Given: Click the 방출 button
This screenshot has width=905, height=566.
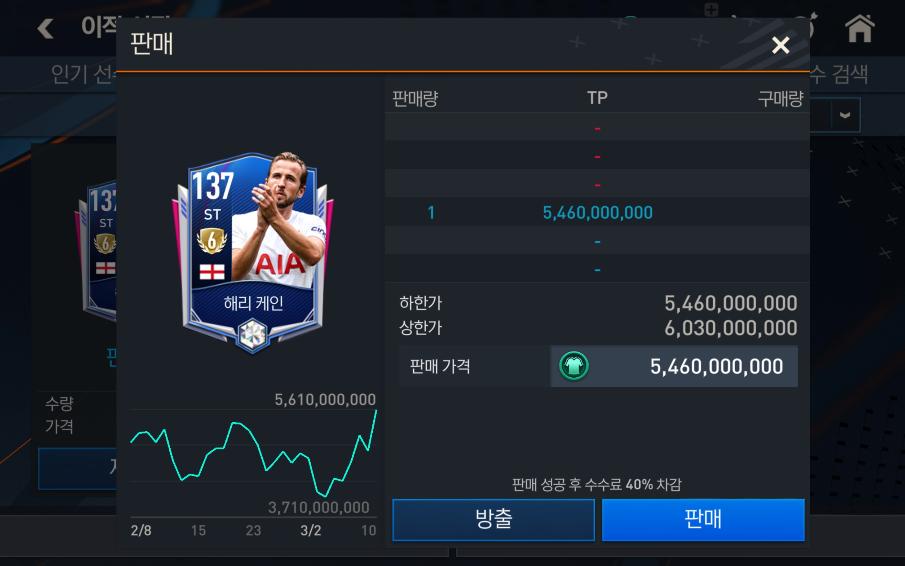Looking at the screenshot, I should [493, 519].
